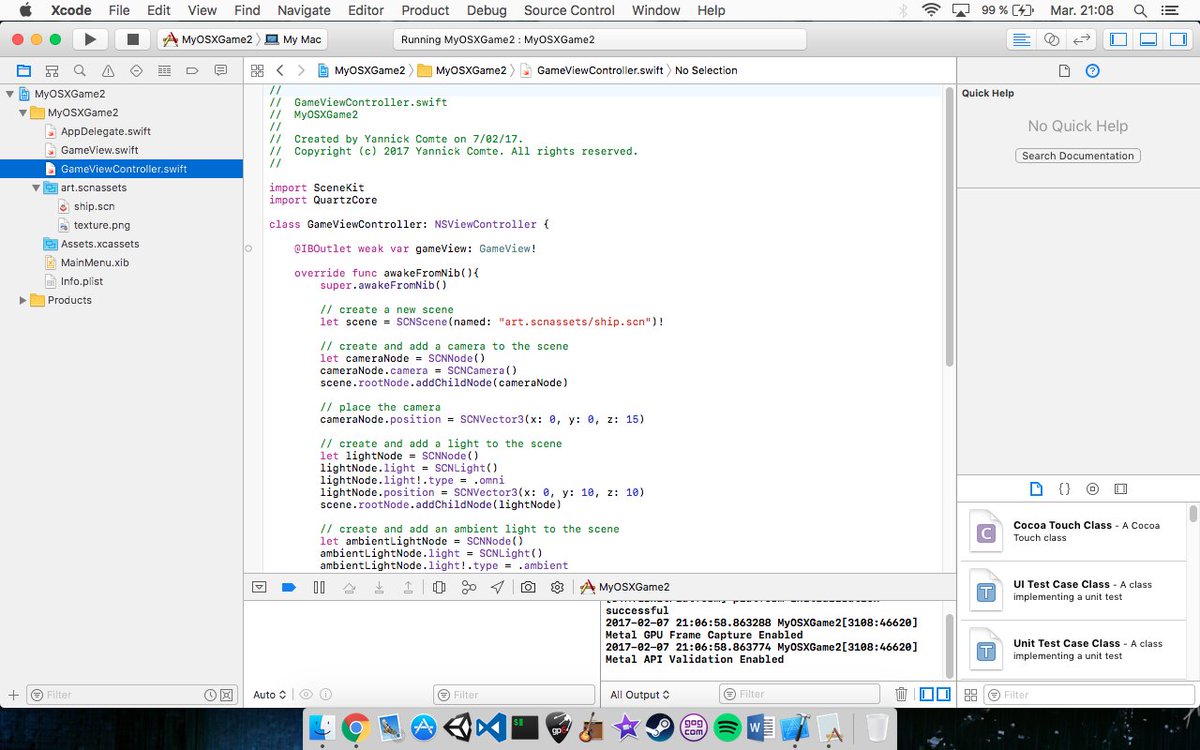Open the No Selection jump bar menu

tap(706, 71)
